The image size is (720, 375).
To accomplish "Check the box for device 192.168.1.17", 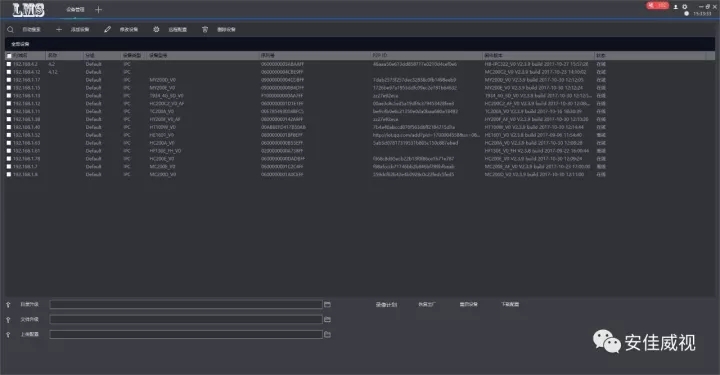I will pyautogui.click(x=9, y=80).
